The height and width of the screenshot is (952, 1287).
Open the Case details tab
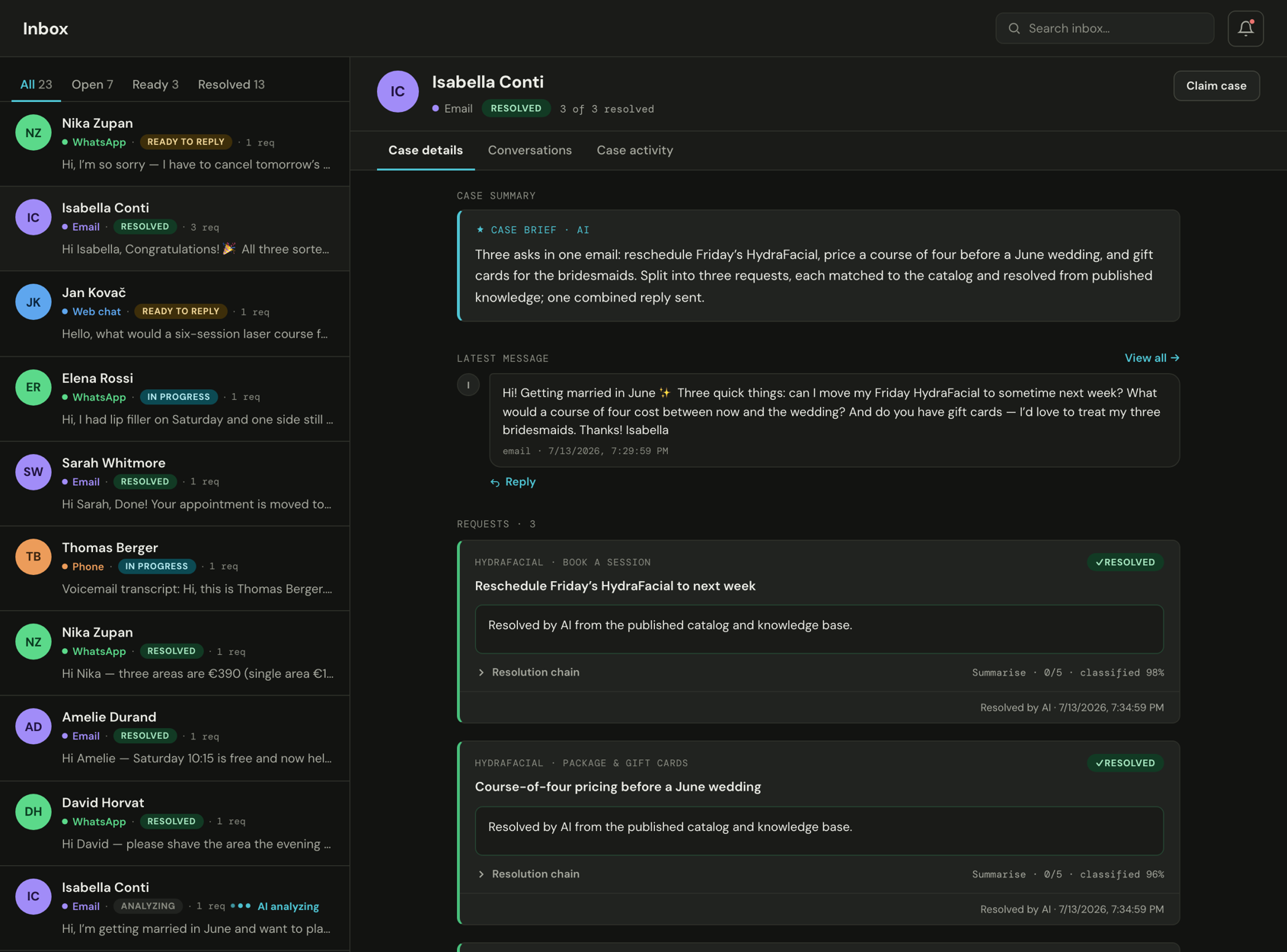pyautogui.click(x=426, y=150)
